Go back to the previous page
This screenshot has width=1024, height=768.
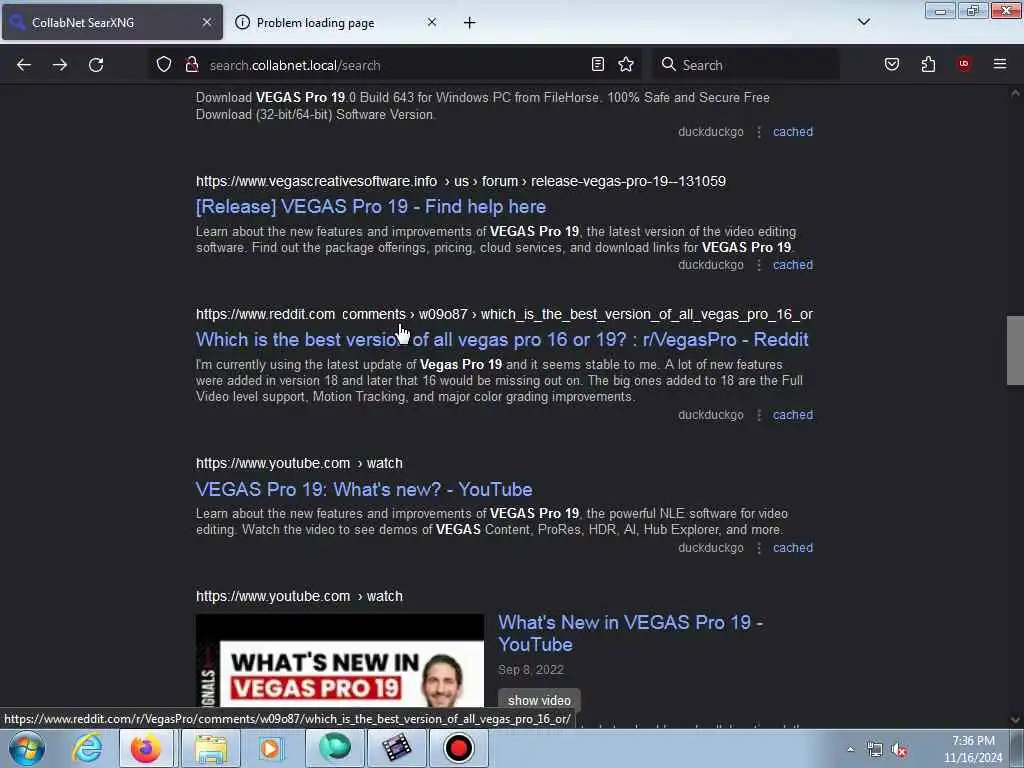click(x=24, y=65)
